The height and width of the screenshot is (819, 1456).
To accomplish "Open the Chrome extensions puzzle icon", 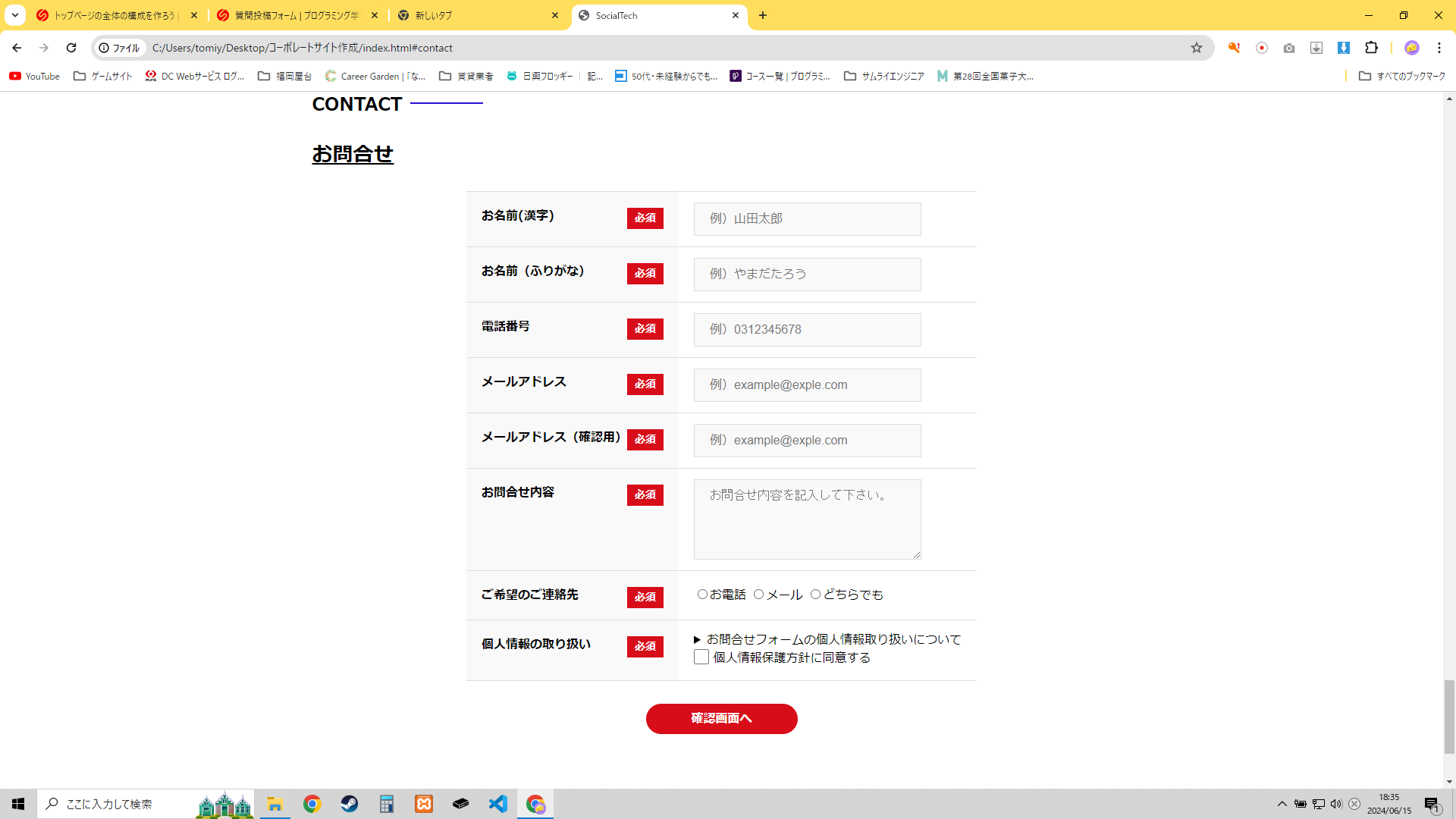I will [1371, 48].
